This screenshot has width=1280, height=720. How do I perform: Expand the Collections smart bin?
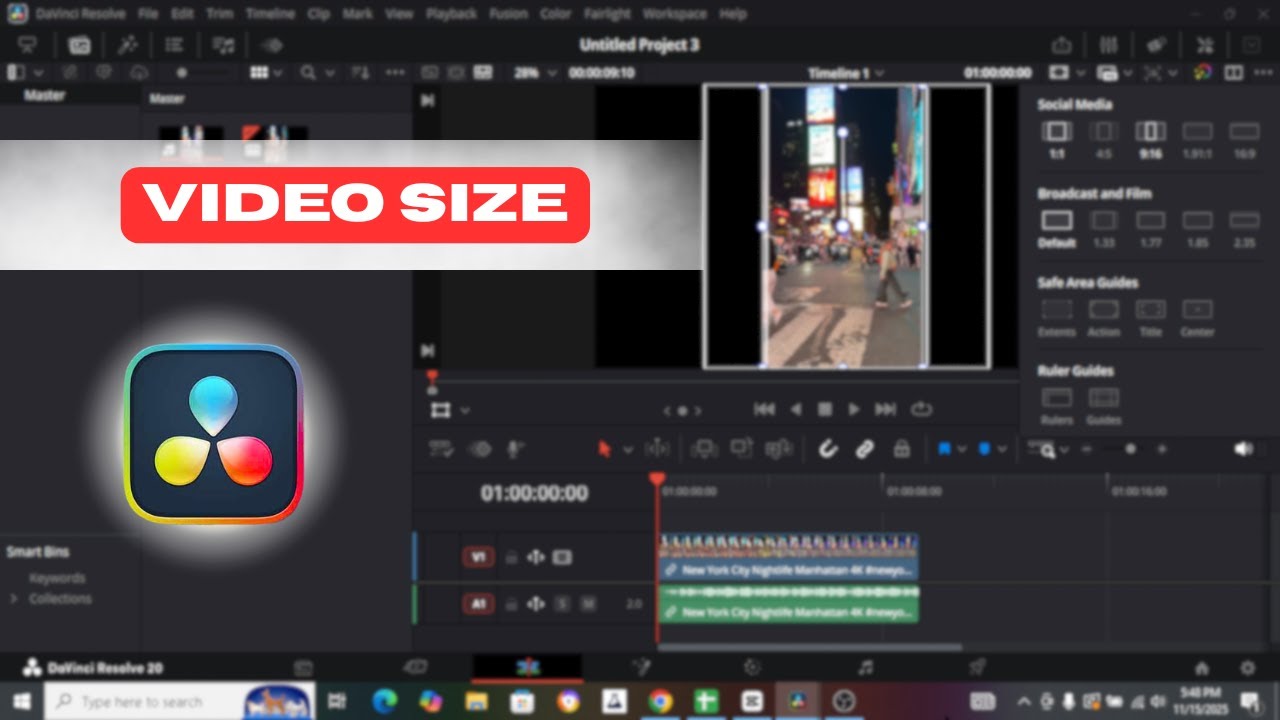click(14, 599)
